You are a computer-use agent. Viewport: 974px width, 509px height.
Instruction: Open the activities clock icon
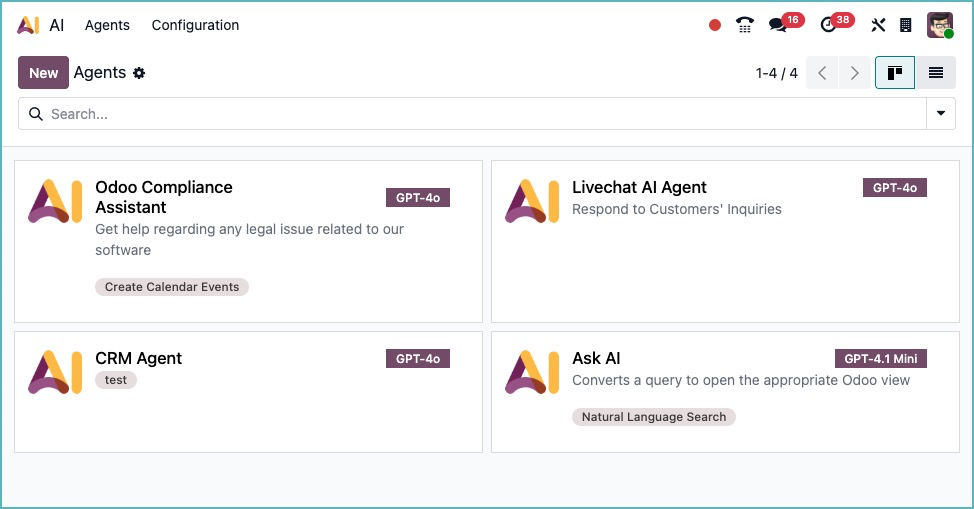(x=828, y=25)
